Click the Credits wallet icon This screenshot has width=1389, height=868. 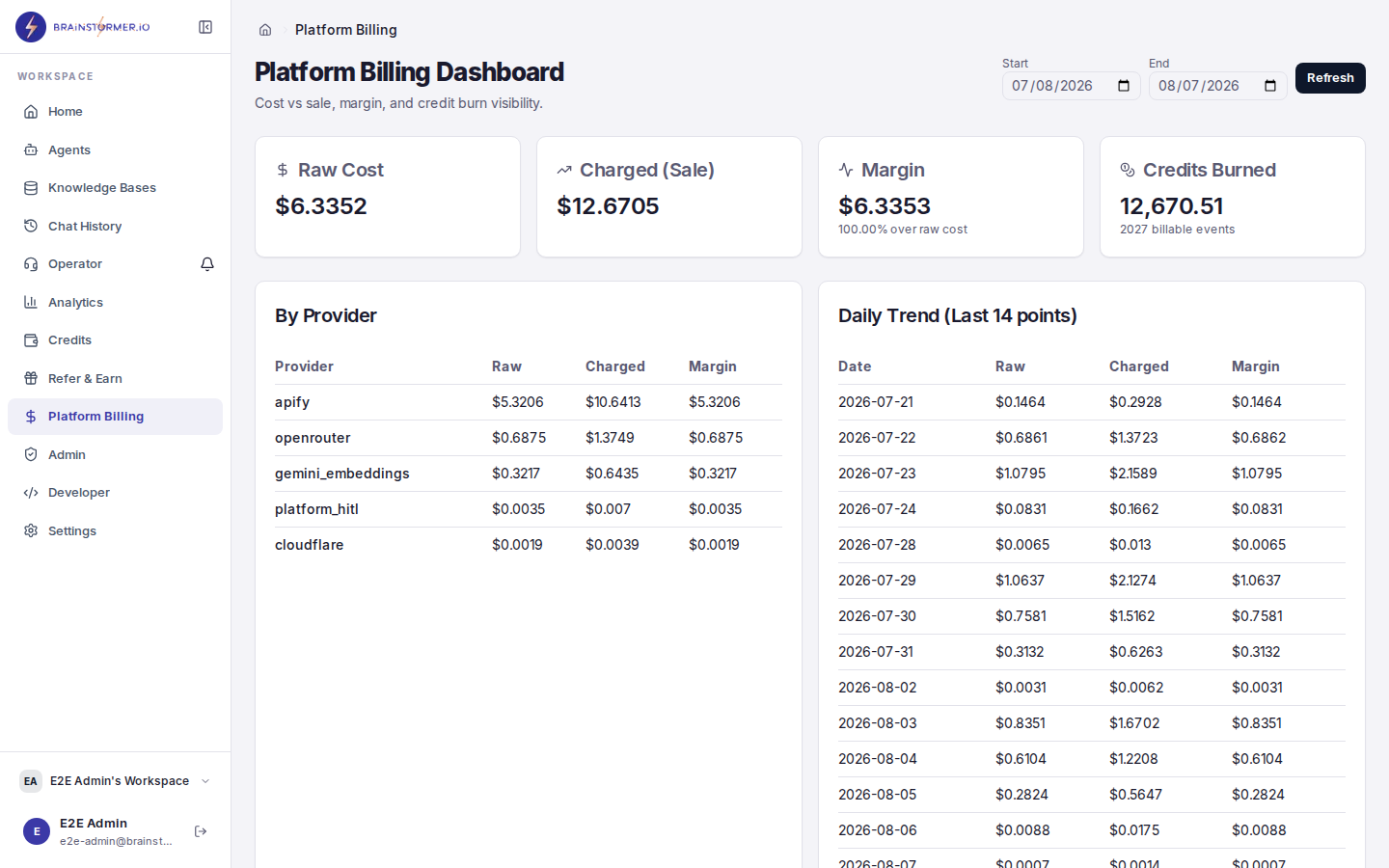click(x=31, y=340)
